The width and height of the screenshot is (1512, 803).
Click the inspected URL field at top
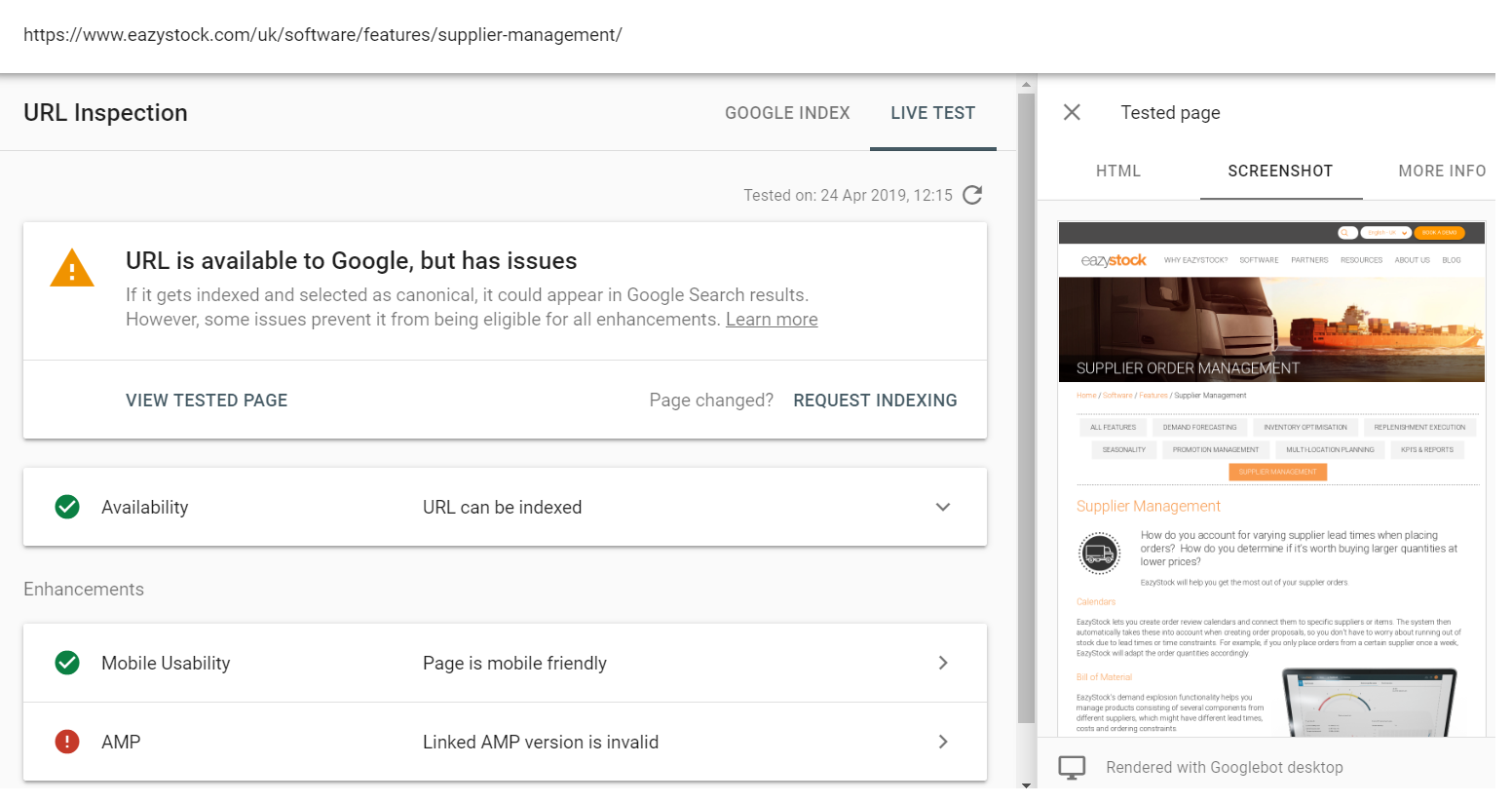(x=322, y=35)
